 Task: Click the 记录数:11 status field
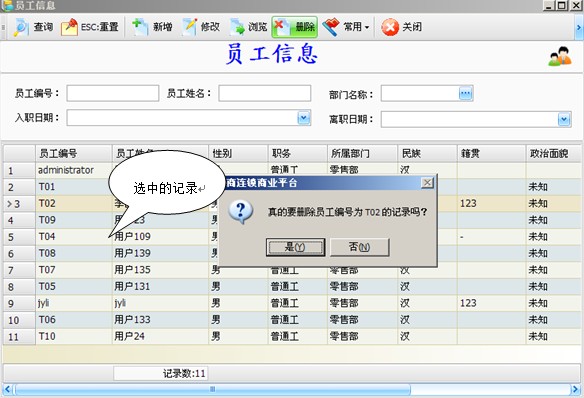[x=161, y=373]
